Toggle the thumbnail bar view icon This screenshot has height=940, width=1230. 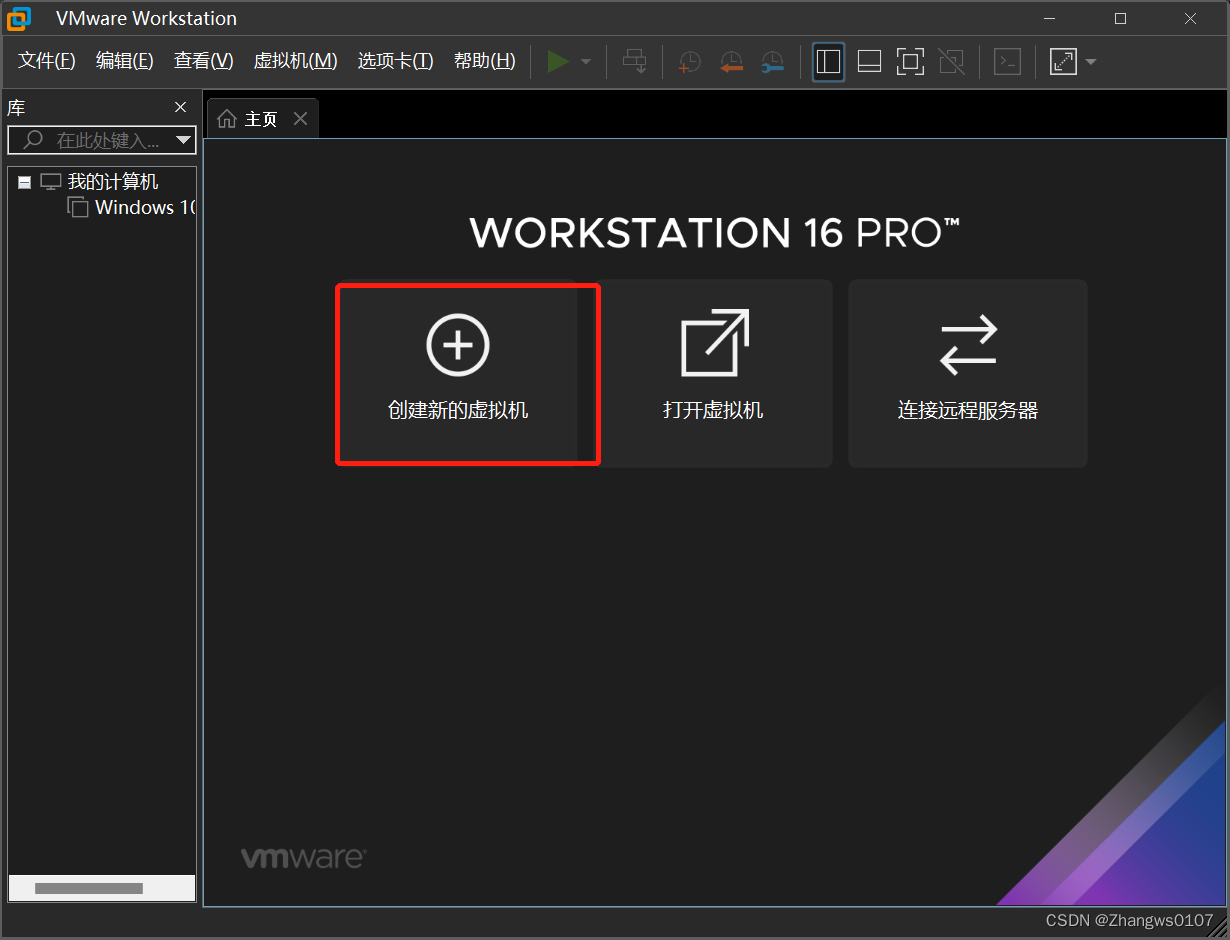(x=869, y=61)
